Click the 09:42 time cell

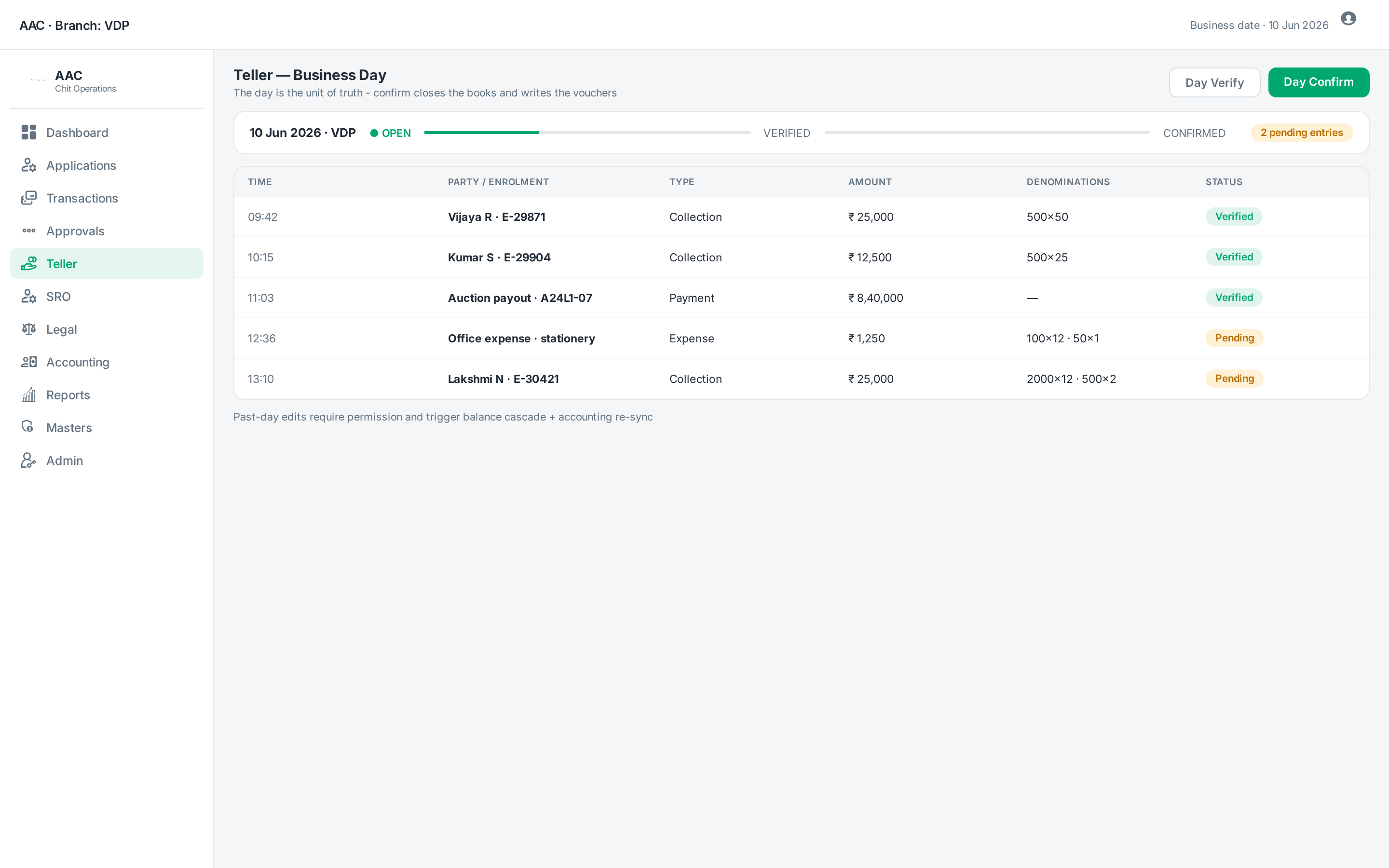pyautogui.click(x=262, y=217)
